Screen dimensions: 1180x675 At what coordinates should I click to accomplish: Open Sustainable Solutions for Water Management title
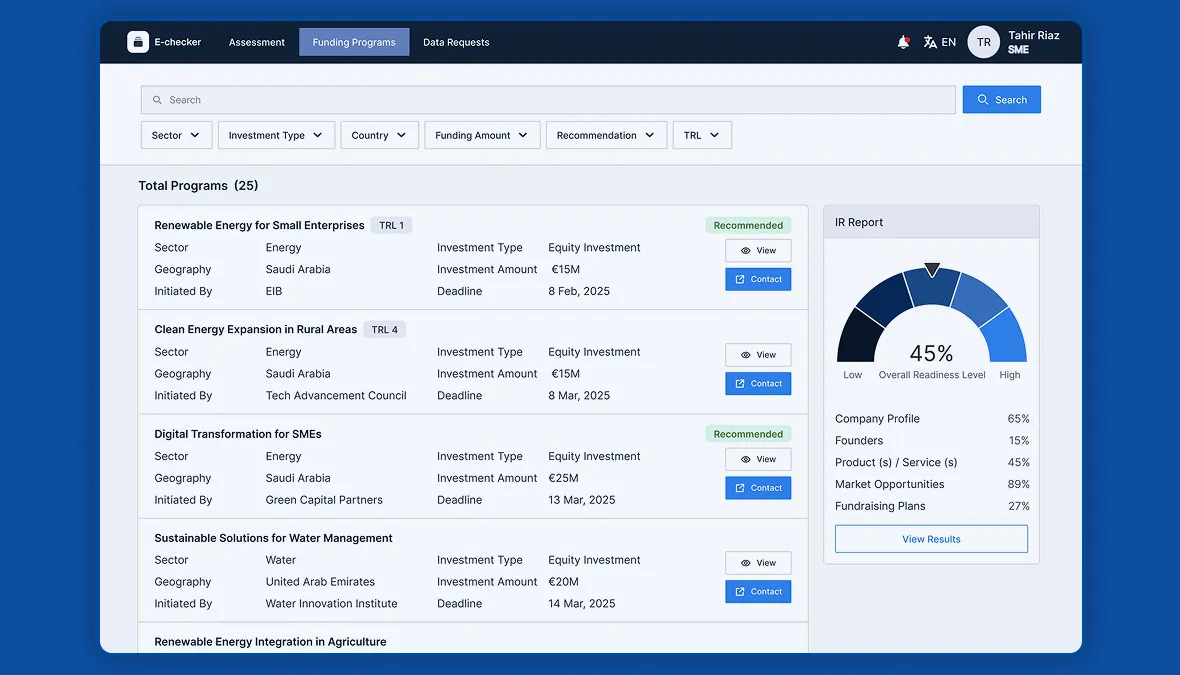(273, 538)
